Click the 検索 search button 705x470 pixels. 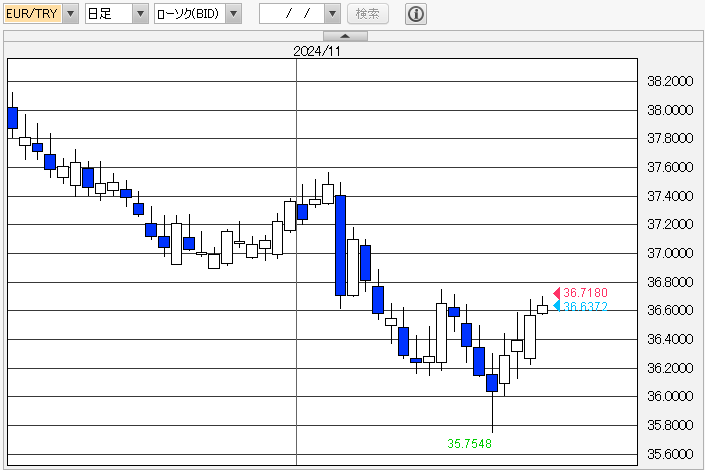click(368, 13)
